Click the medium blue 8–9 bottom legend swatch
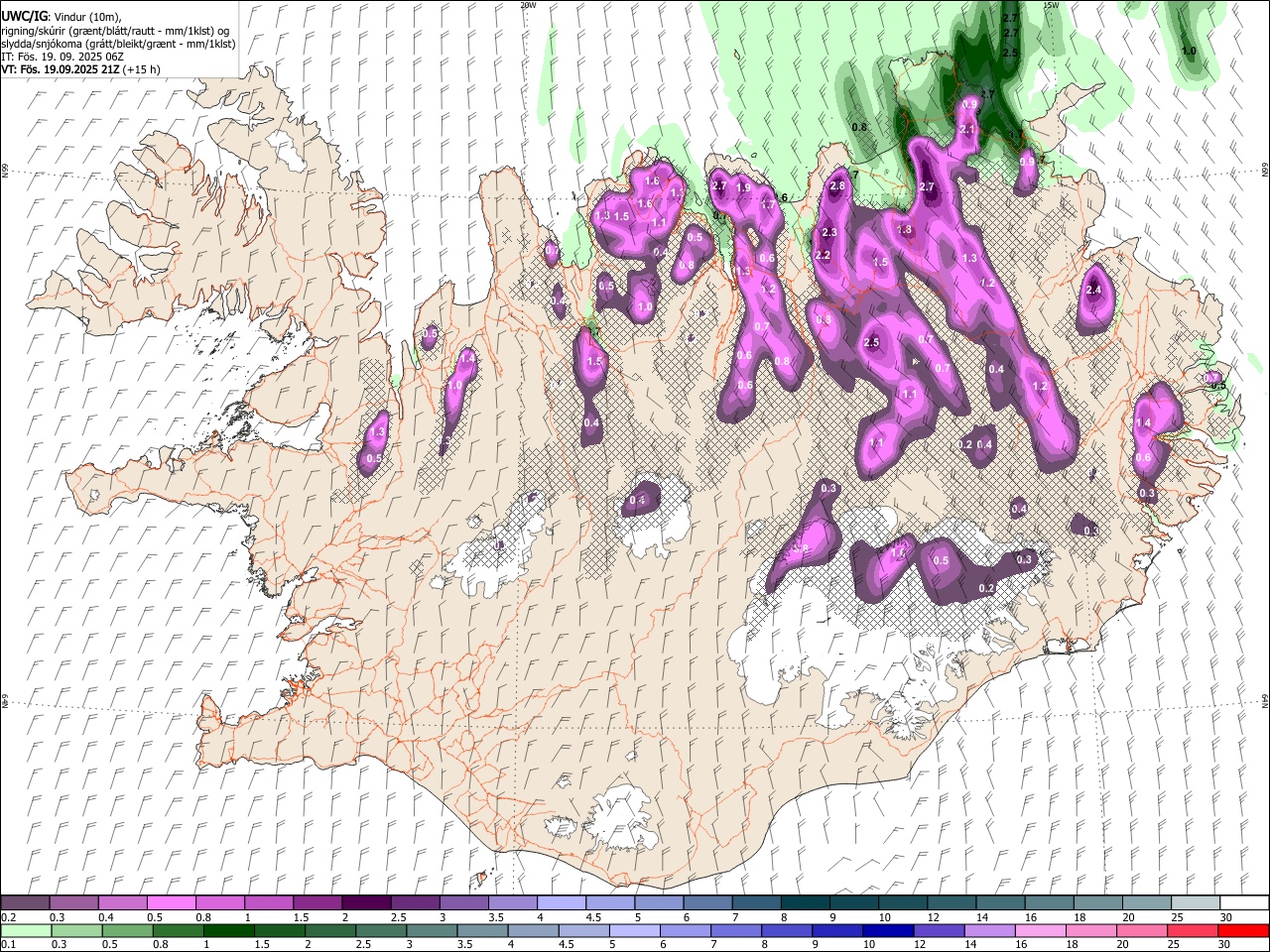 coord(787,931)
